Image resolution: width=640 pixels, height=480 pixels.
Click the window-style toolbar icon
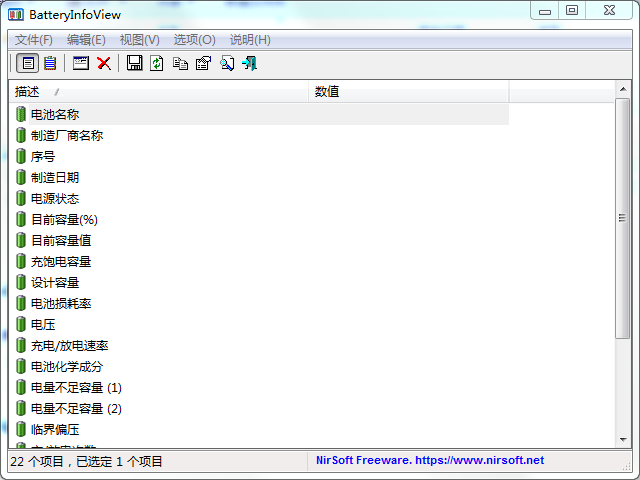click(x=81, y=63)
